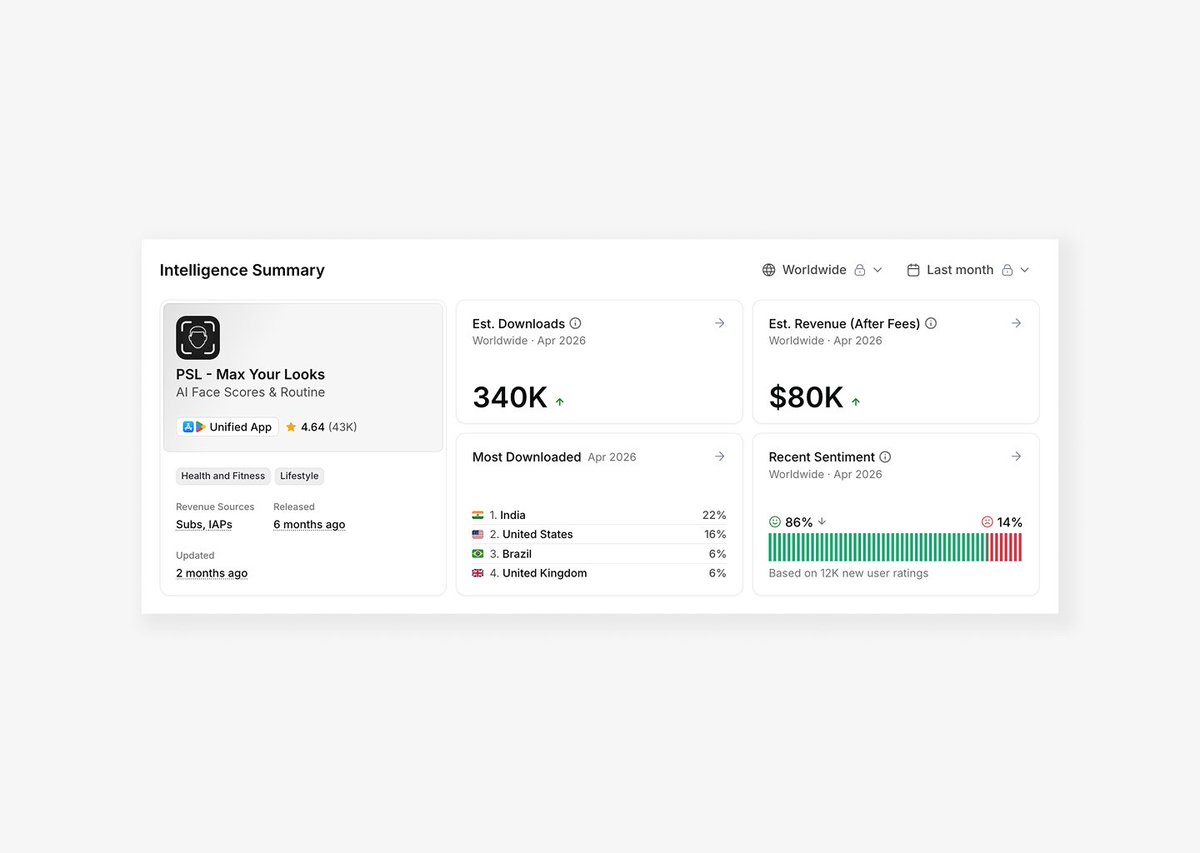Click the 2 months ago updated link
The image size is (1200, 853).
click(212, 573)
